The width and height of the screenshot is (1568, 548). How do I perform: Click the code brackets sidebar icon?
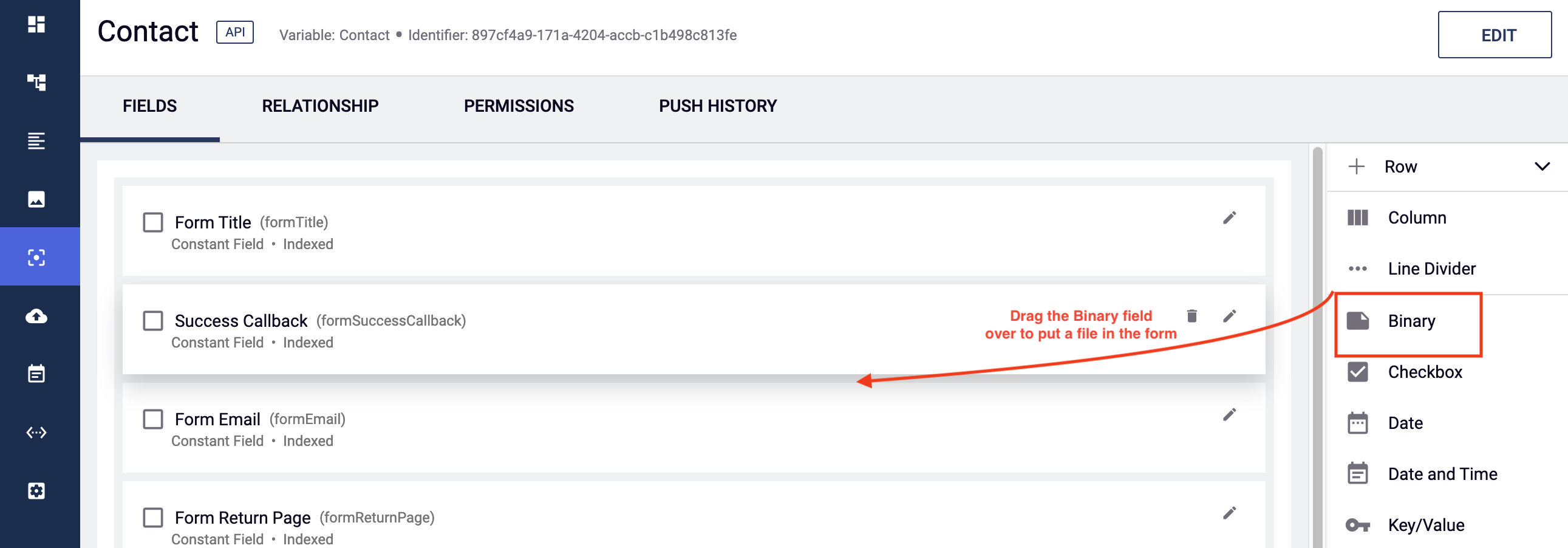pyautogui.click(x=36, y=433)
